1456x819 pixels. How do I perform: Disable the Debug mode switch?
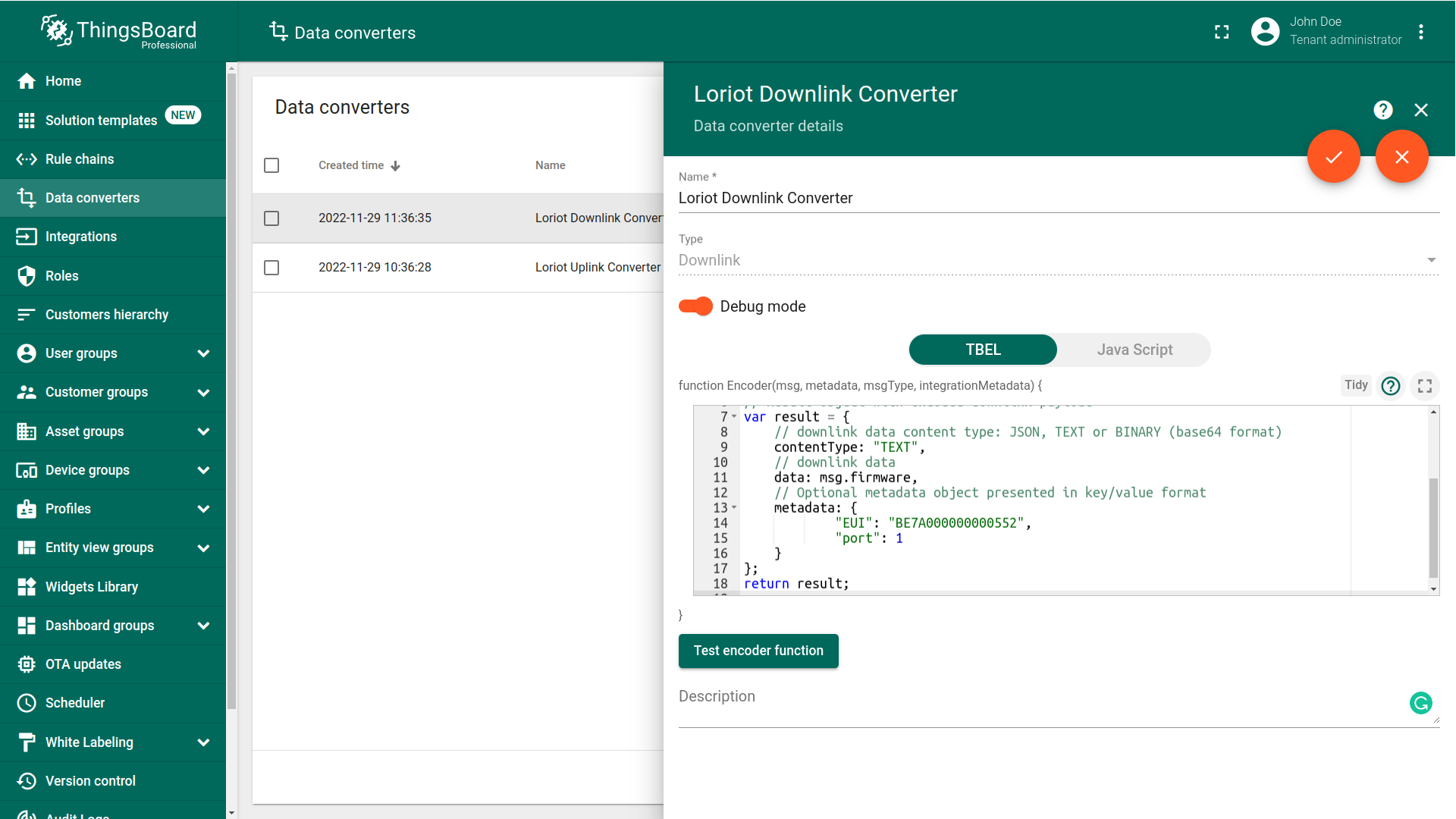(695, 306)
